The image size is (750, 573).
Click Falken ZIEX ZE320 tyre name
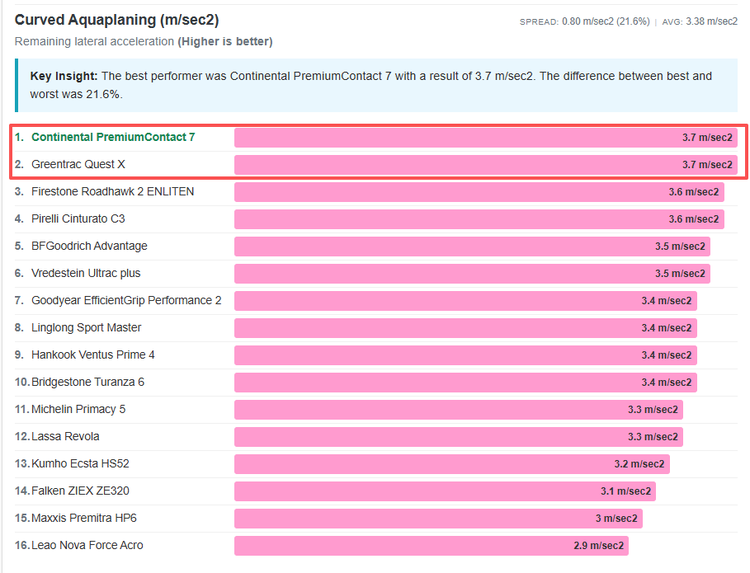(80, 491)
